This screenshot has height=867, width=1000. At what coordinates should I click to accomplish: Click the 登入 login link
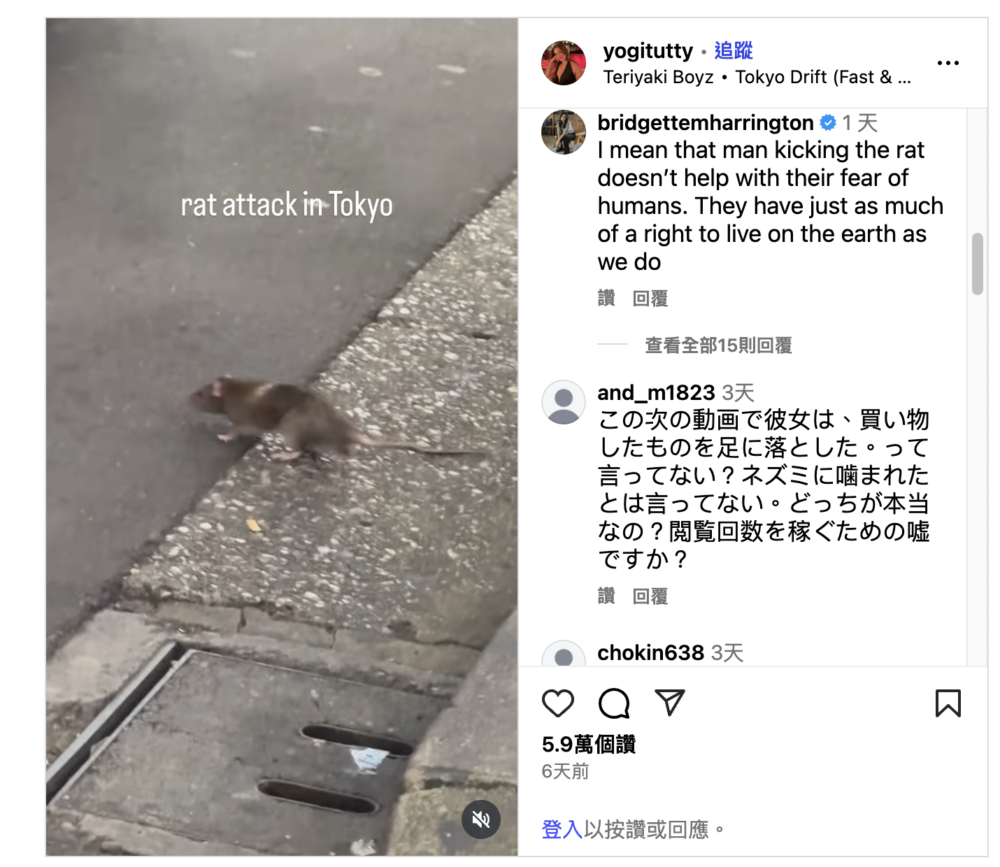point(561,829)
